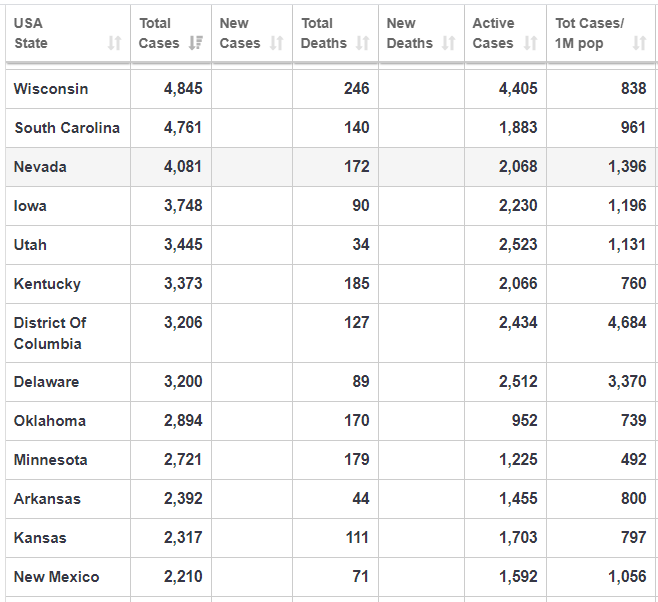
Task: Click Kansas total deaths value 111
Action: pos(356,538)
